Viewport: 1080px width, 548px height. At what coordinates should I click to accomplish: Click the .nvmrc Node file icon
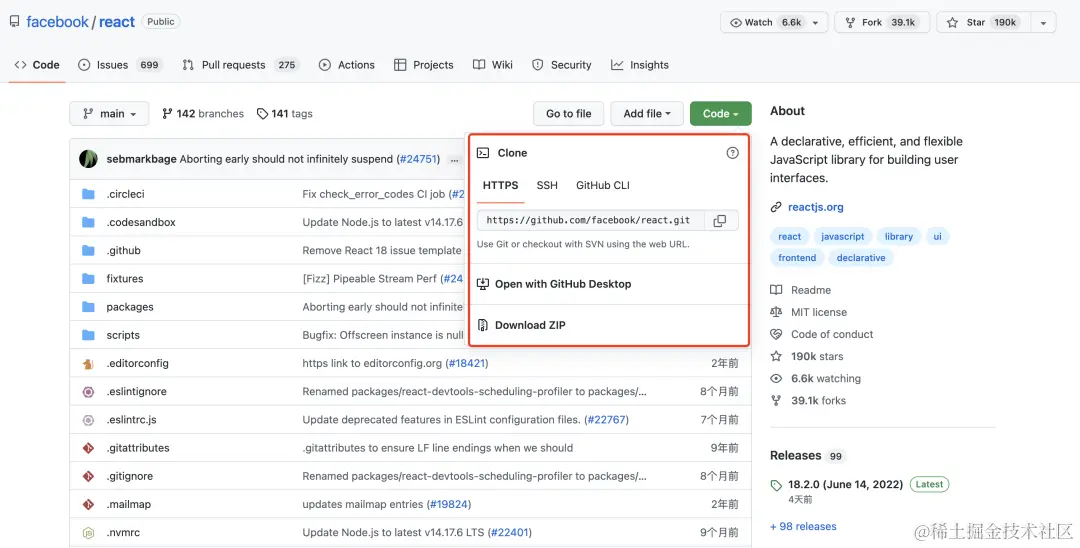[88, 533]
